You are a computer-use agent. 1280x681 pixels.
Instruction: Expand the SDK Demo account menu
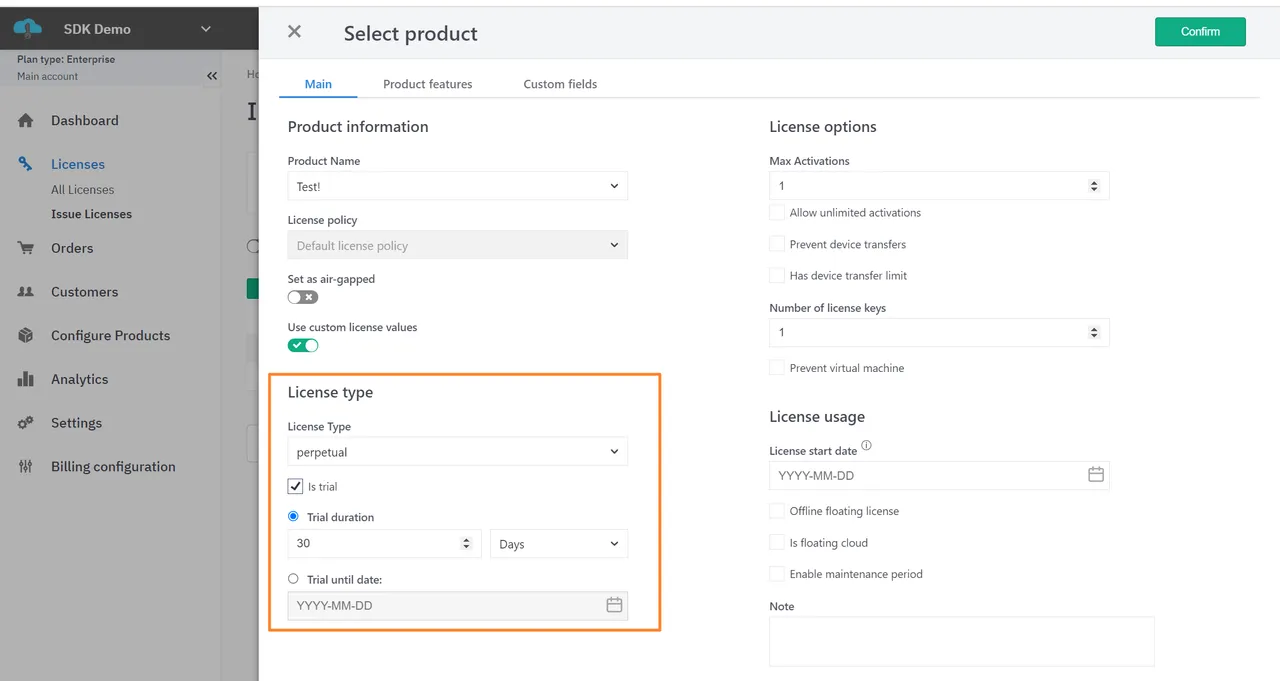coord(205,29)
